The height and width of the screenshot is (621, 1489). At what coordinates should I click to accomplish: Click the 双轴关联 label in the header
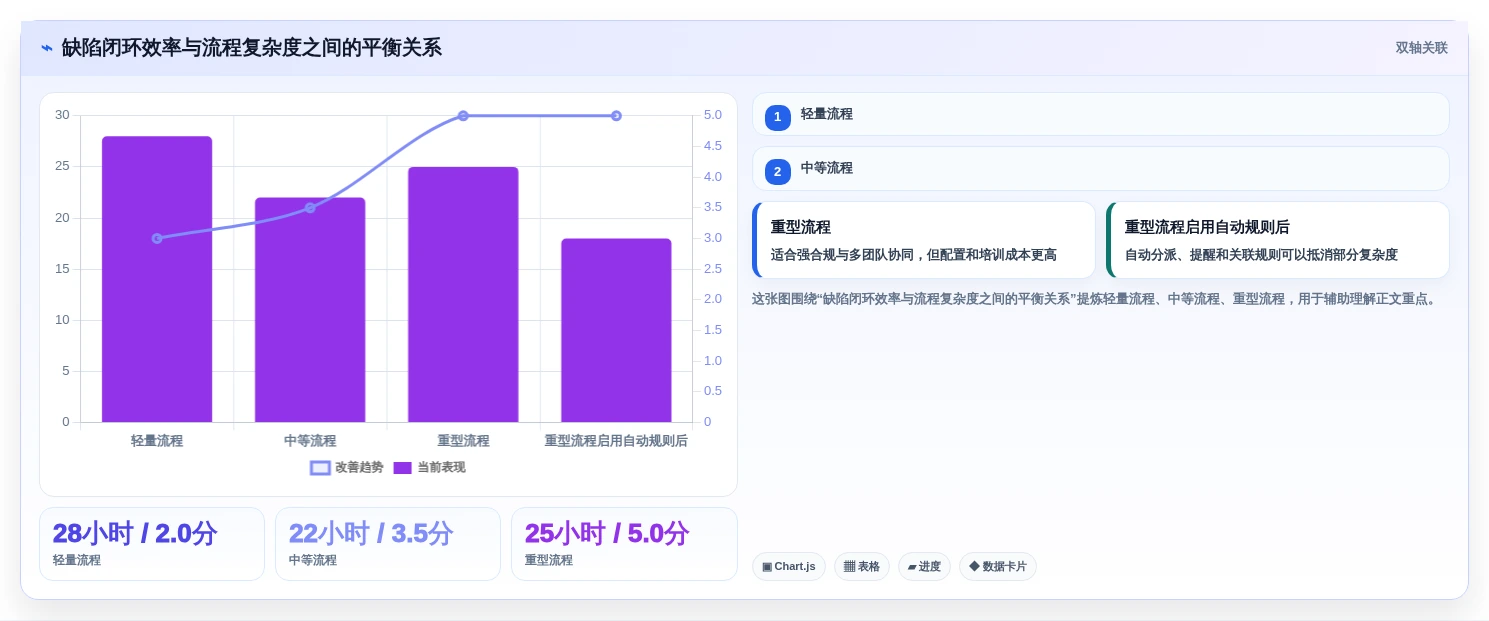point(1421,48)
